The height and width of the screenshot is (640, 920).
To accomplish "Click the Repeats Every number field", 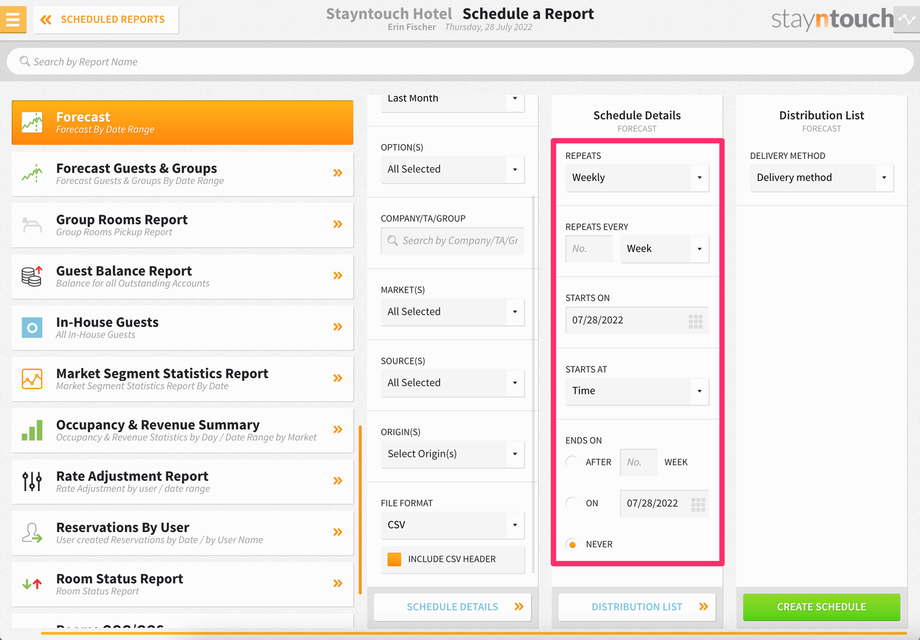I will point(589,249).
